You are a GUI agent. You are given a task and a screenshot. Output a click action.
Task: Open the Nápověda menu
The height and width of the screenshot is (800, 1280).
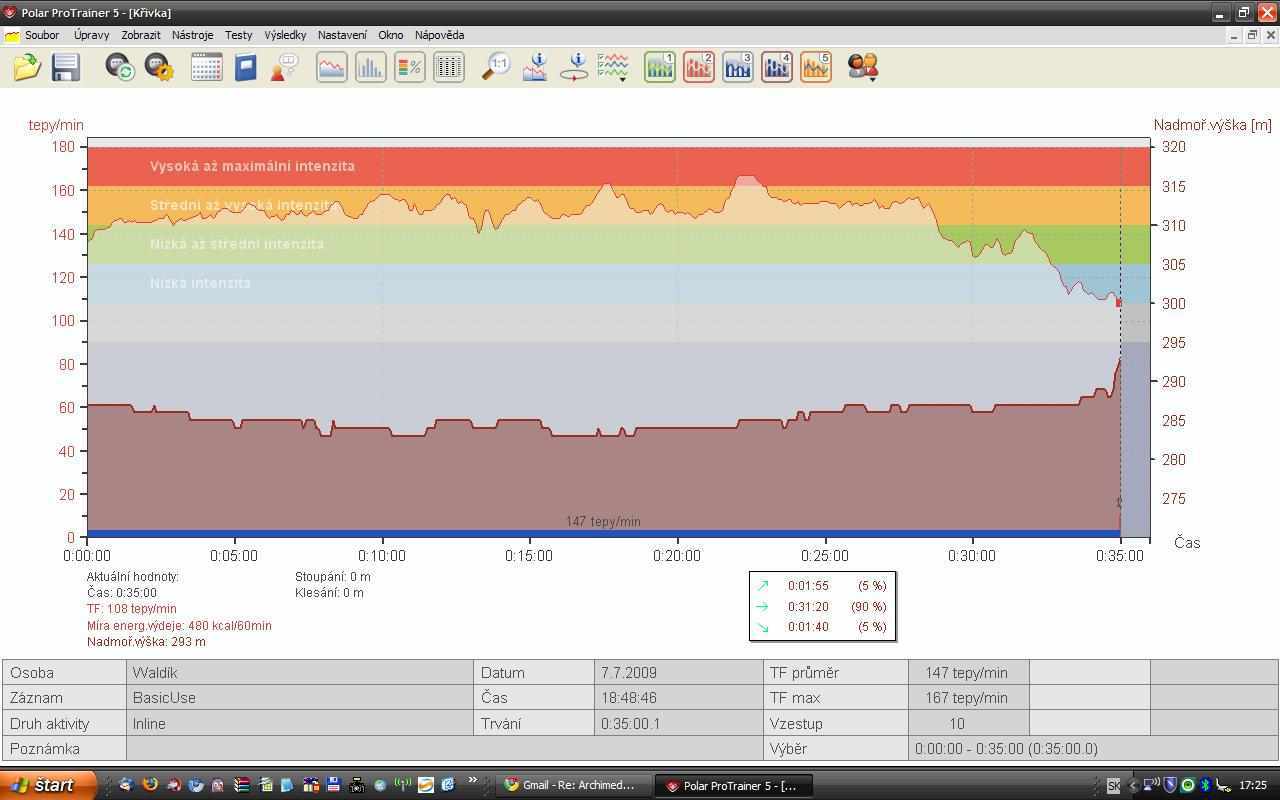[439, 35]
